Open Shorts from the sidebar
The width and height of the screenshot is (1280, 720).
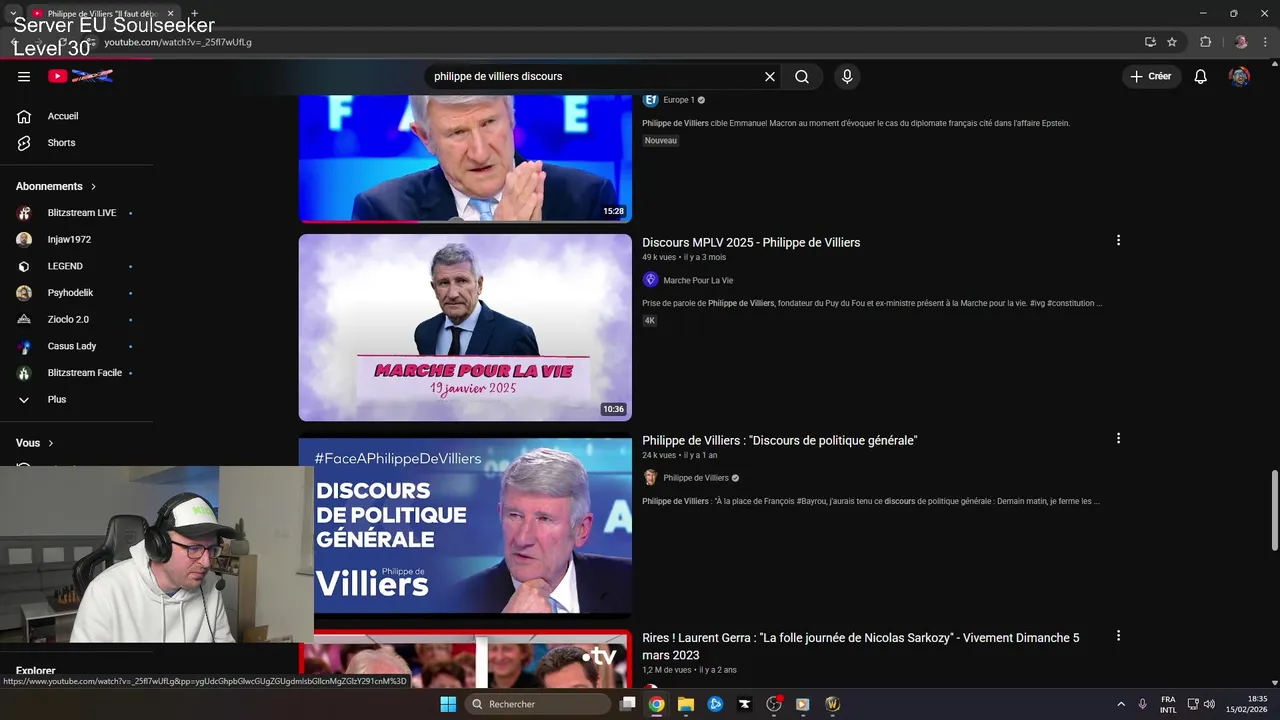pyautogui.click(x=61, y=143)
